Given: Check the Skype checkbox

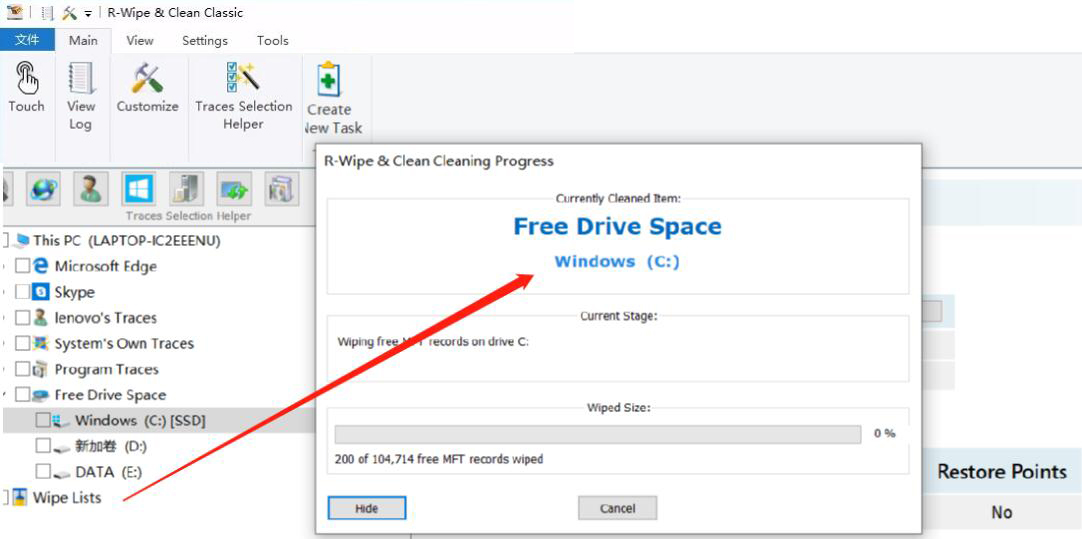Looking at the screenshot, I should pos(23,291).
